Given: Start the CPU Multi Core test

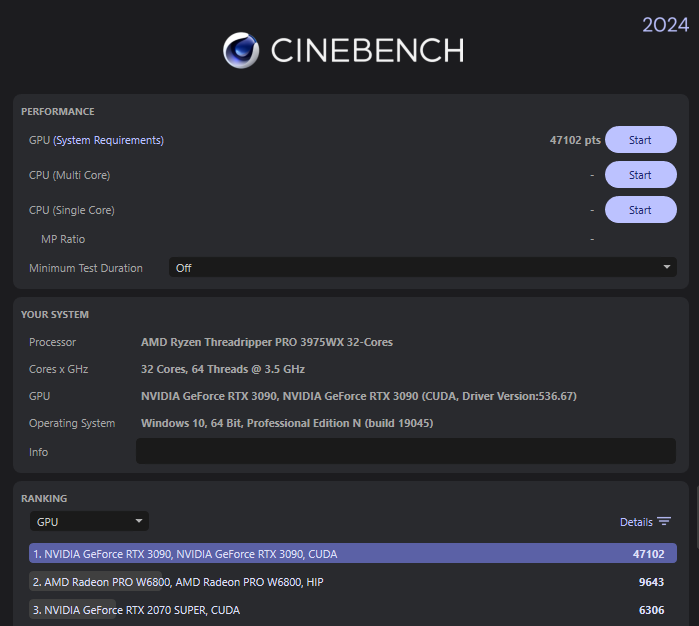Looking at the screenshot, I should [x=641, y=175].
